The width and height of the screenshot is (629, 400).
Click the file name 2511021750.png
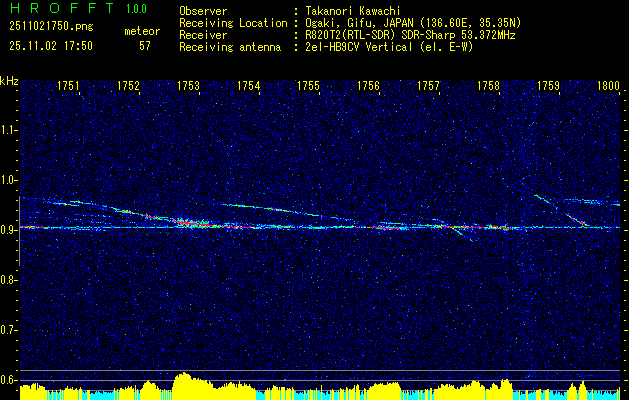(51, 27)
